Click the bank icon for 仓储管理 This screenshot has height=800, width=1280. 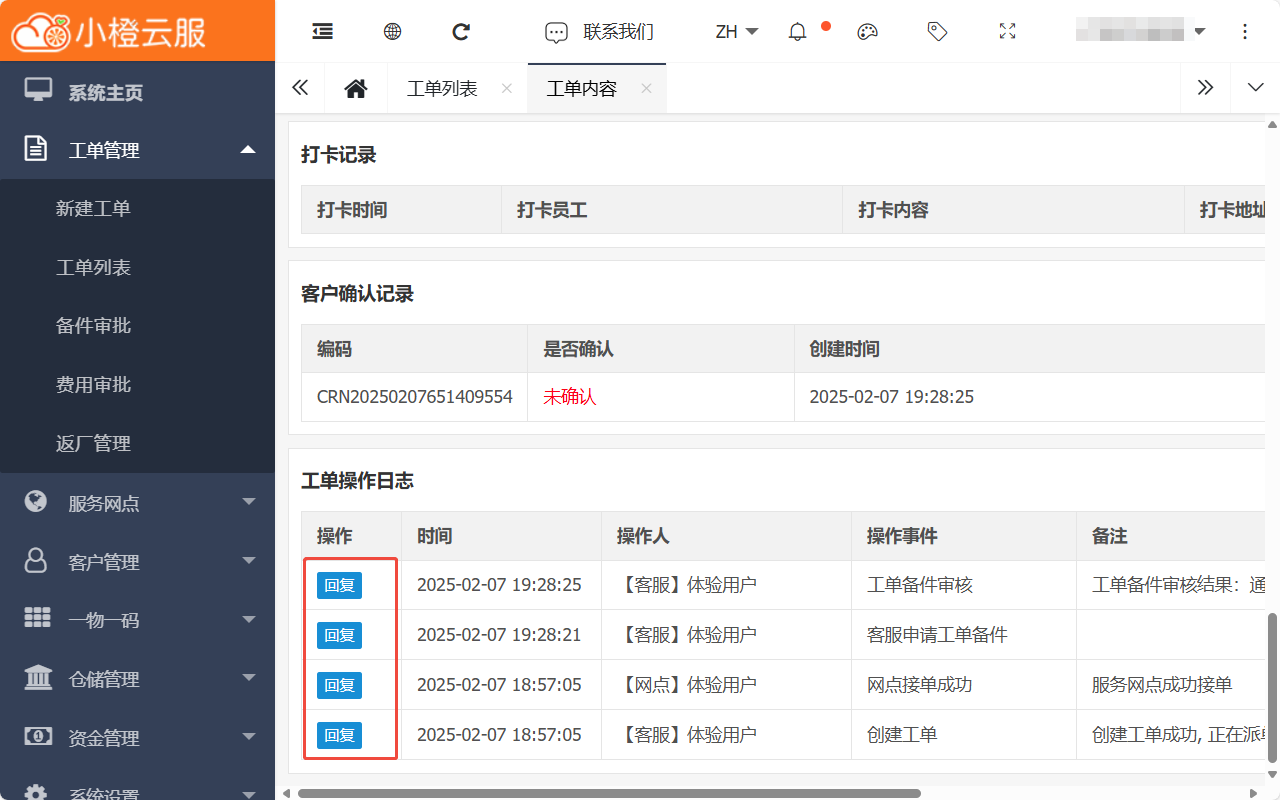pos(37,678)
